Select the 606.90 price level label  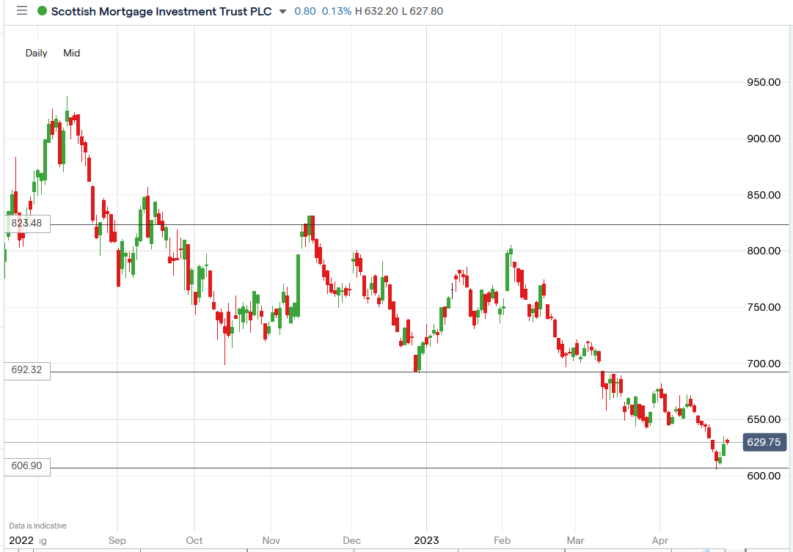point(26,467)
